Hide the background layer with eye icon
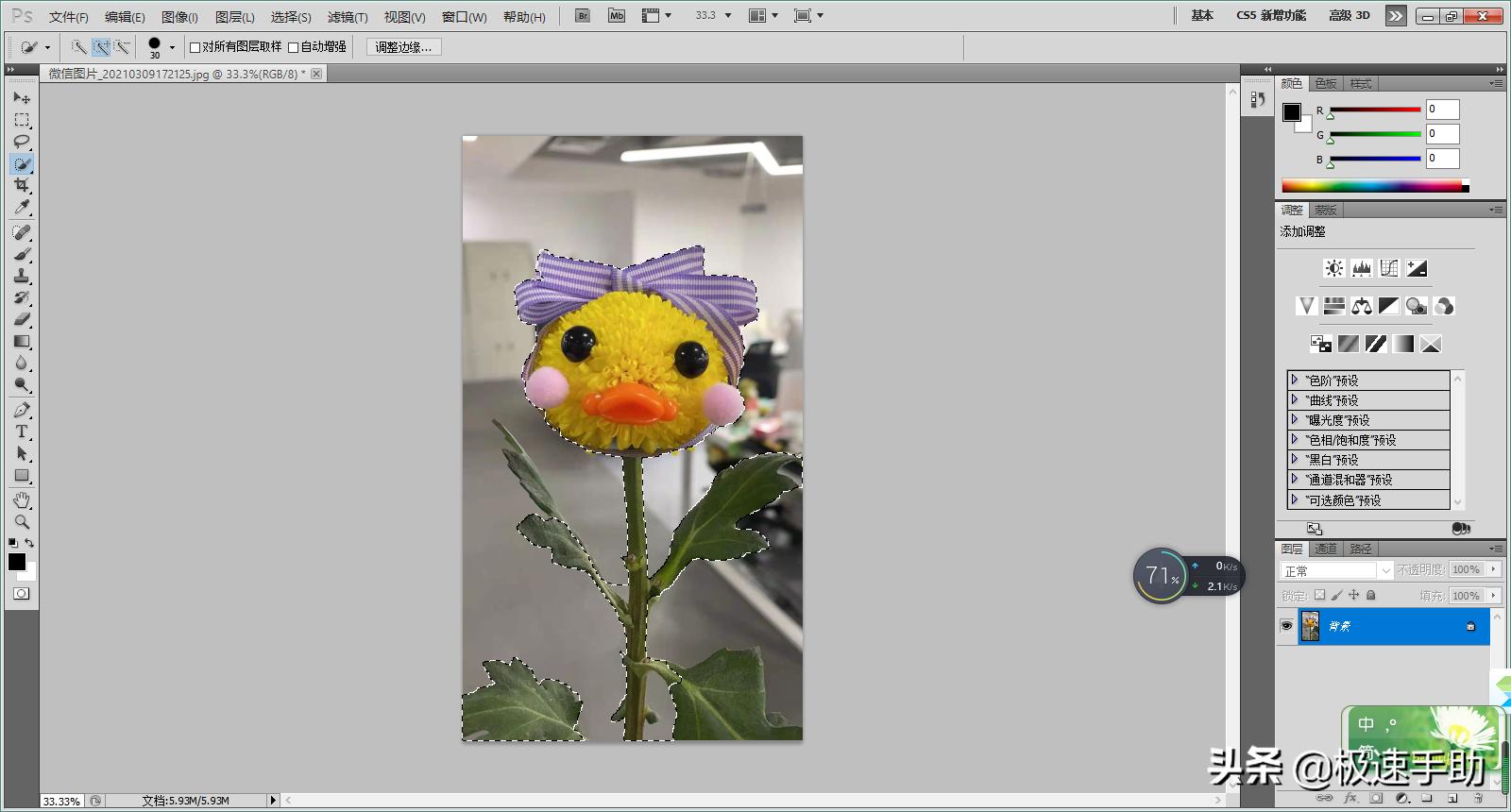Screen dimensions: 1511x812 pyautogui.click(x=1286, y=626)
